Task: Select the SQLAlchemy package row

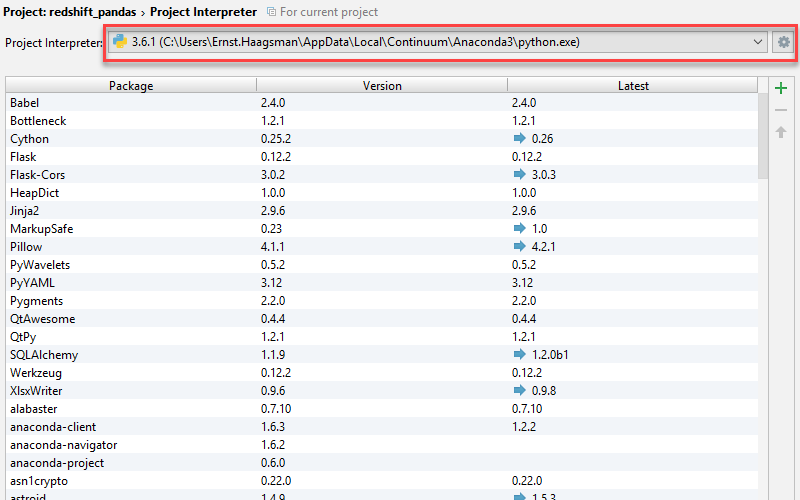Action: (x=382, y=354)
